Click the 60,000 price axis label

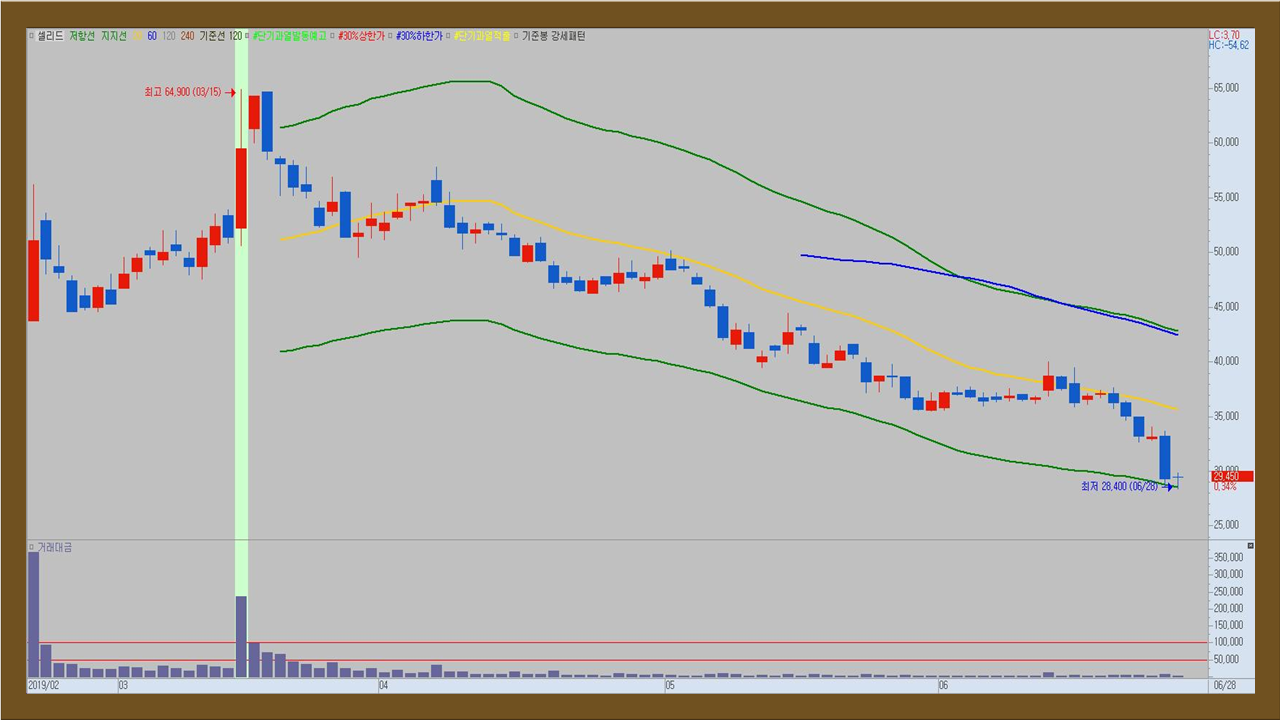pos(1226,142)
